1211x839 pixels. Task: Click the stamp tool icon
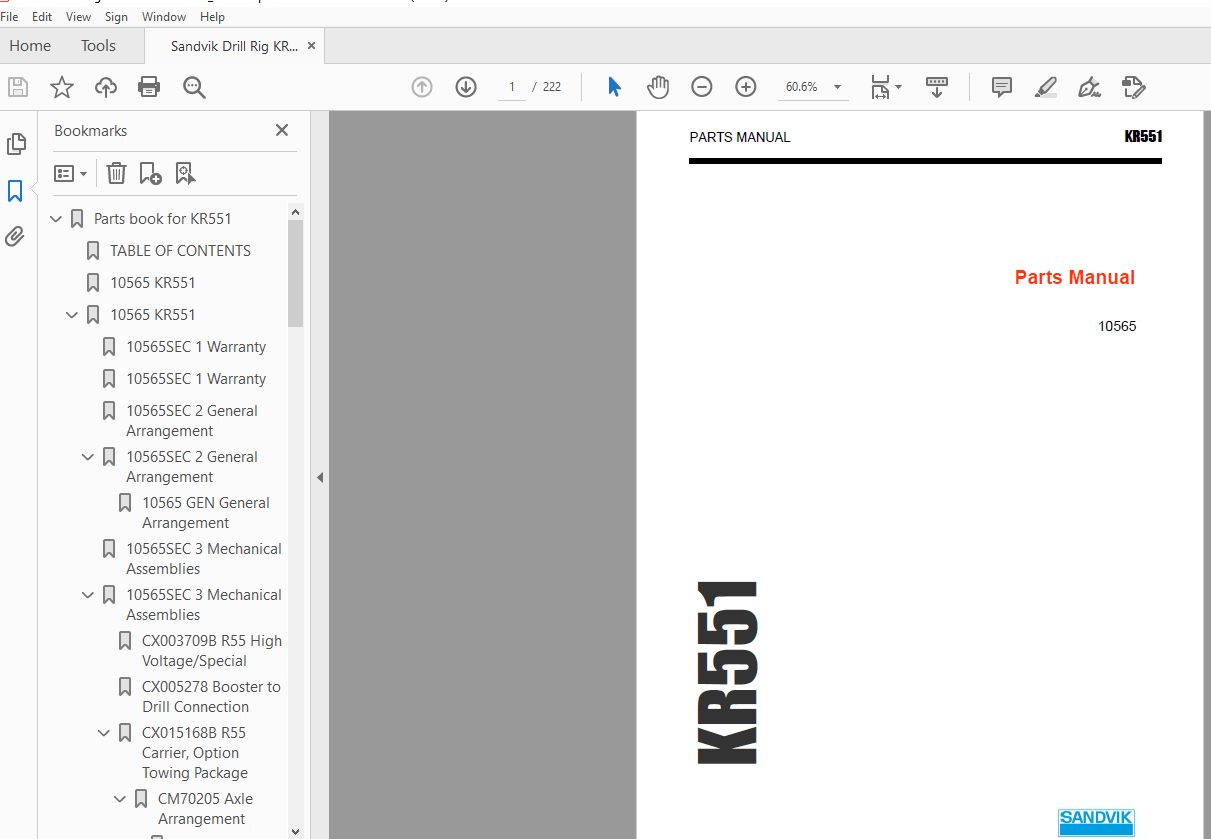tap(1133, 87)
